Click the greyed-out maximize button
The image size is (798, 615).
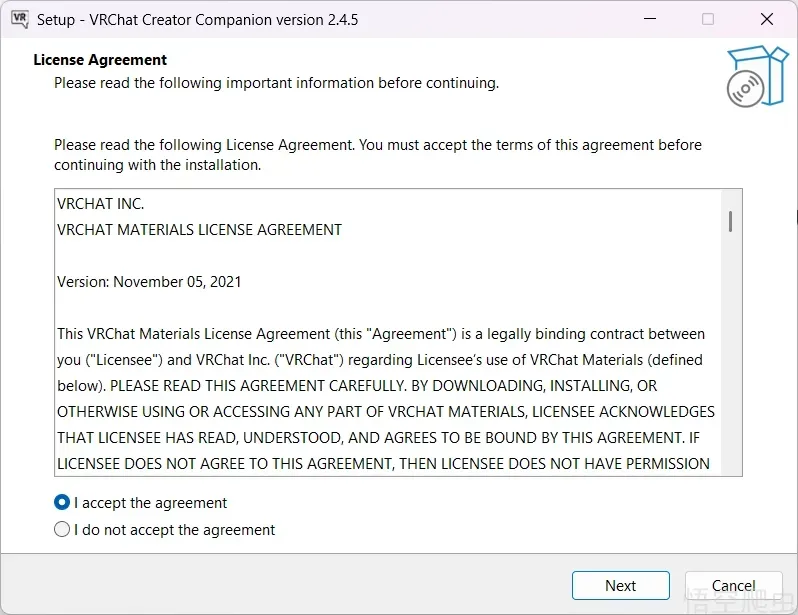[708, 19]
